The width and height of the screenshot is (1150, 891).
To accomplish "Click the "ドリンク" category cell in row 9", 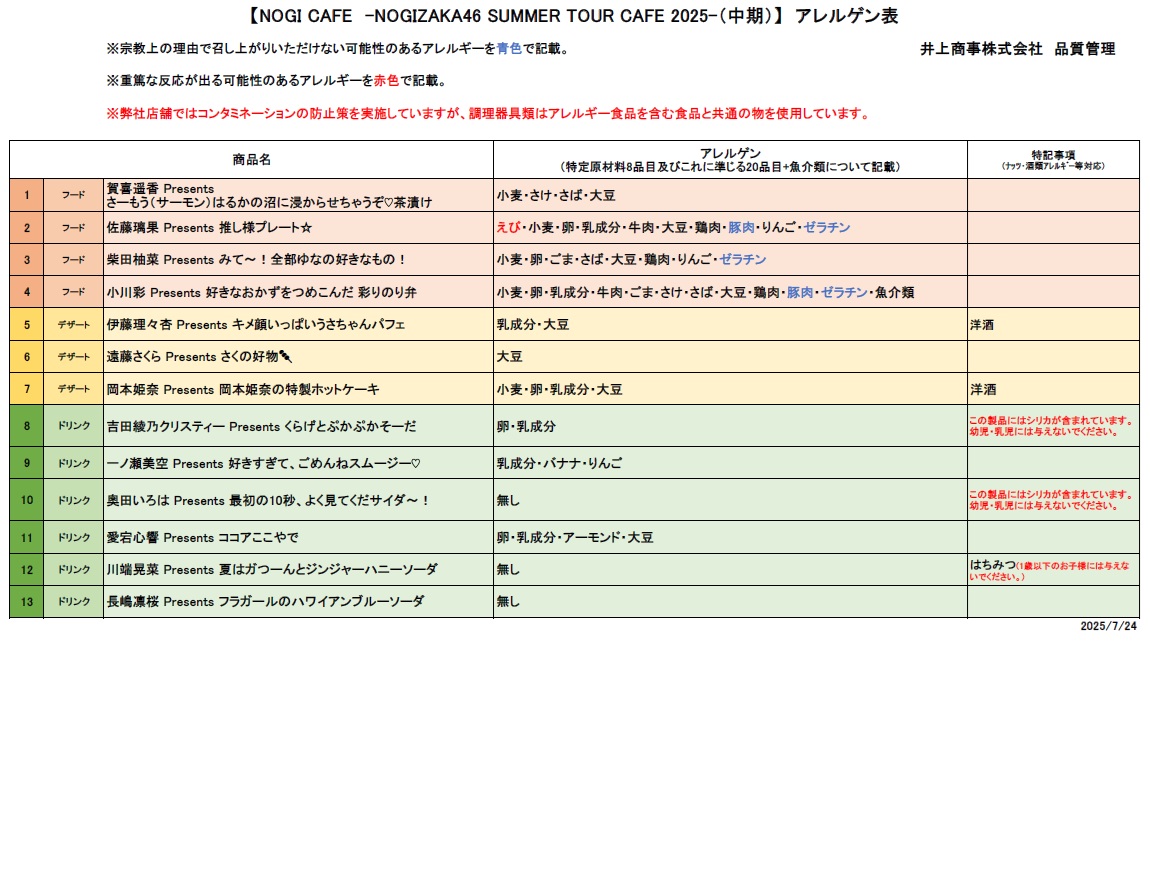I will 73,463.
